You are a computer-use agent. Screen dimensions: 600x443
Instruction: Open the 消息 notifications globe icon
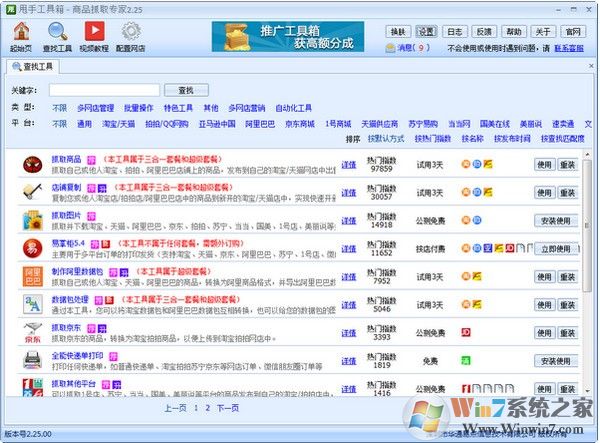pos(390,47)
